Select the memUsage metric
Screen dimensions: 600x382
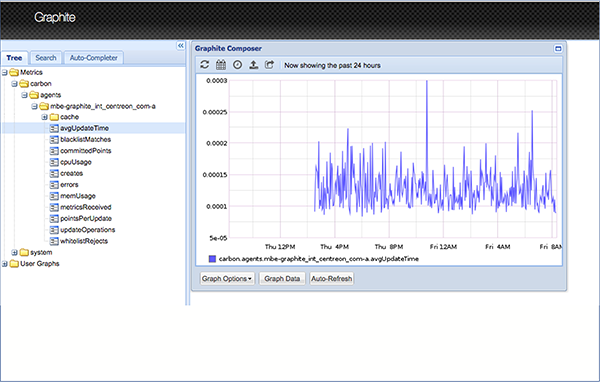[x=78, y=196]
